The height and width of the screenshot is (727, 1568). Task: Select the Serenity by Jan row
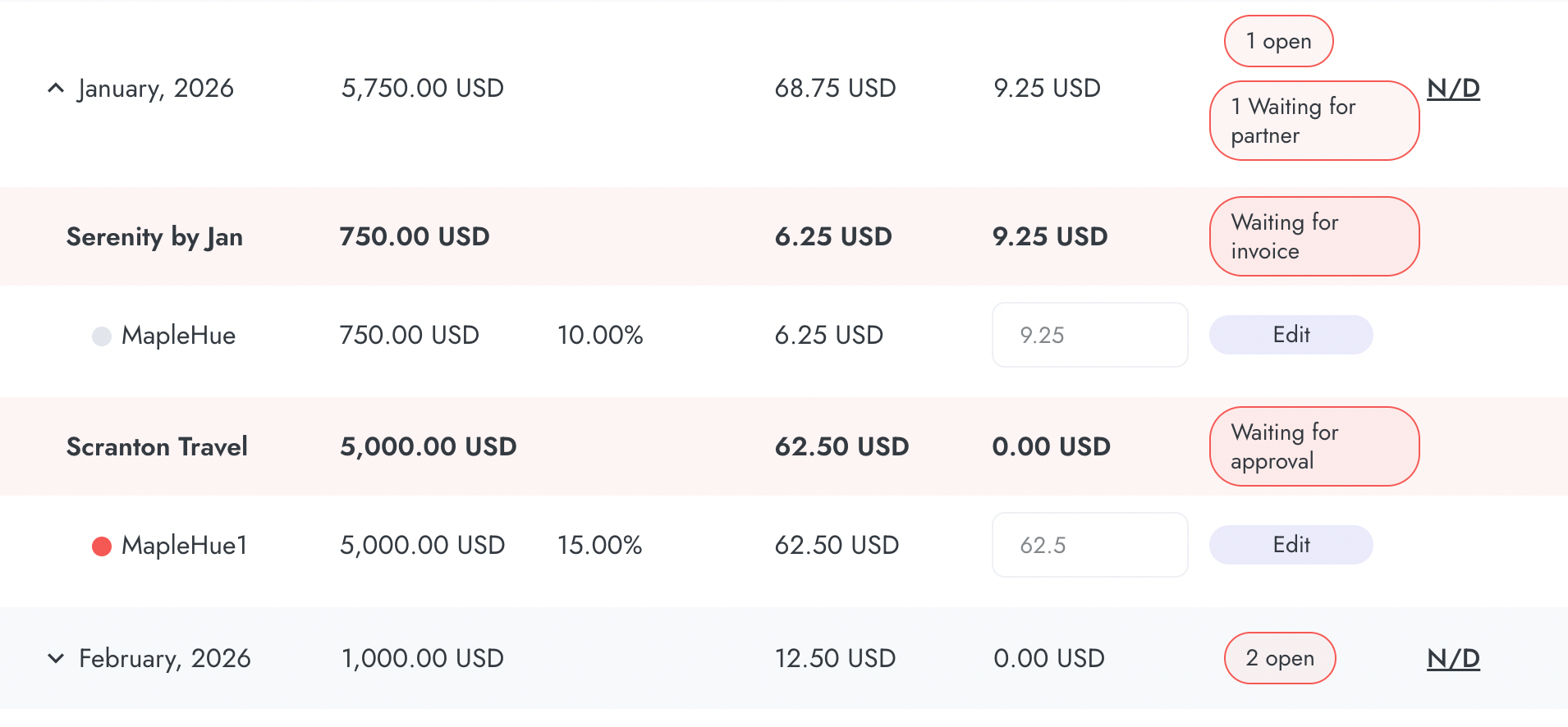pos(154,236)
